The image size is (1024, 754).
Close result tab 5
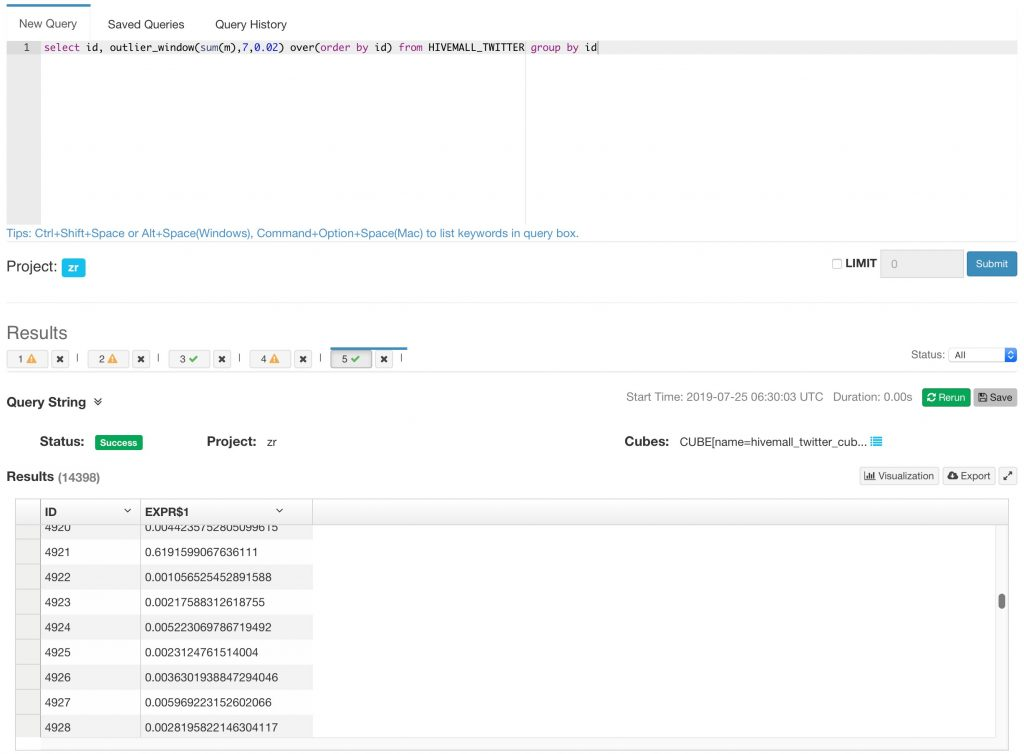384,359
